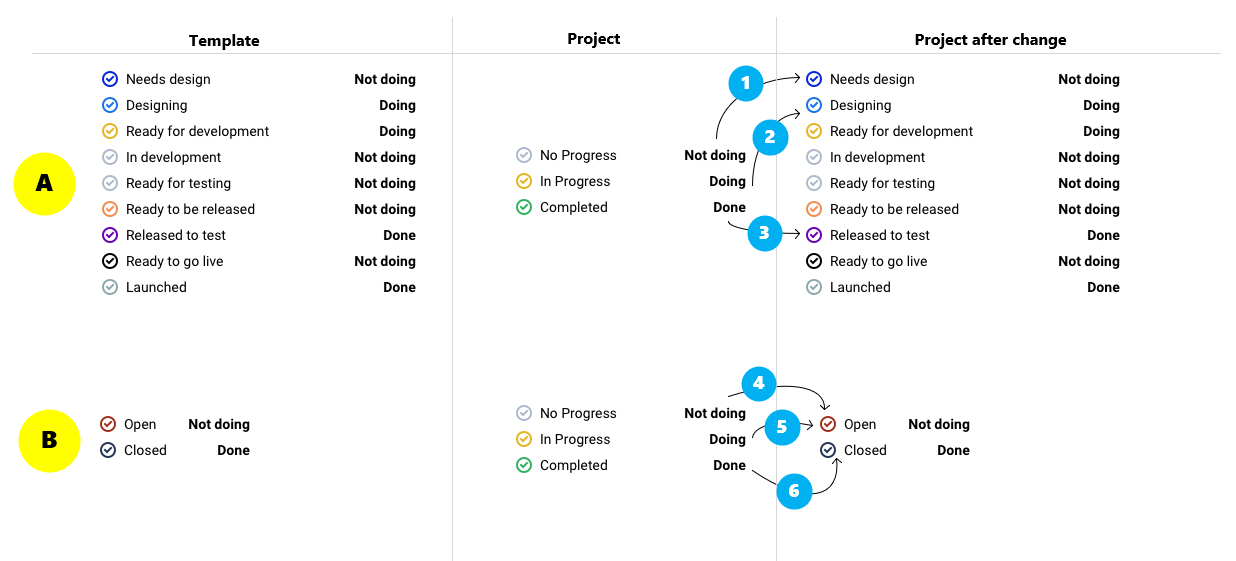
Task: Click the red Open check icon in Template section B
Action: tap(108, 424)
